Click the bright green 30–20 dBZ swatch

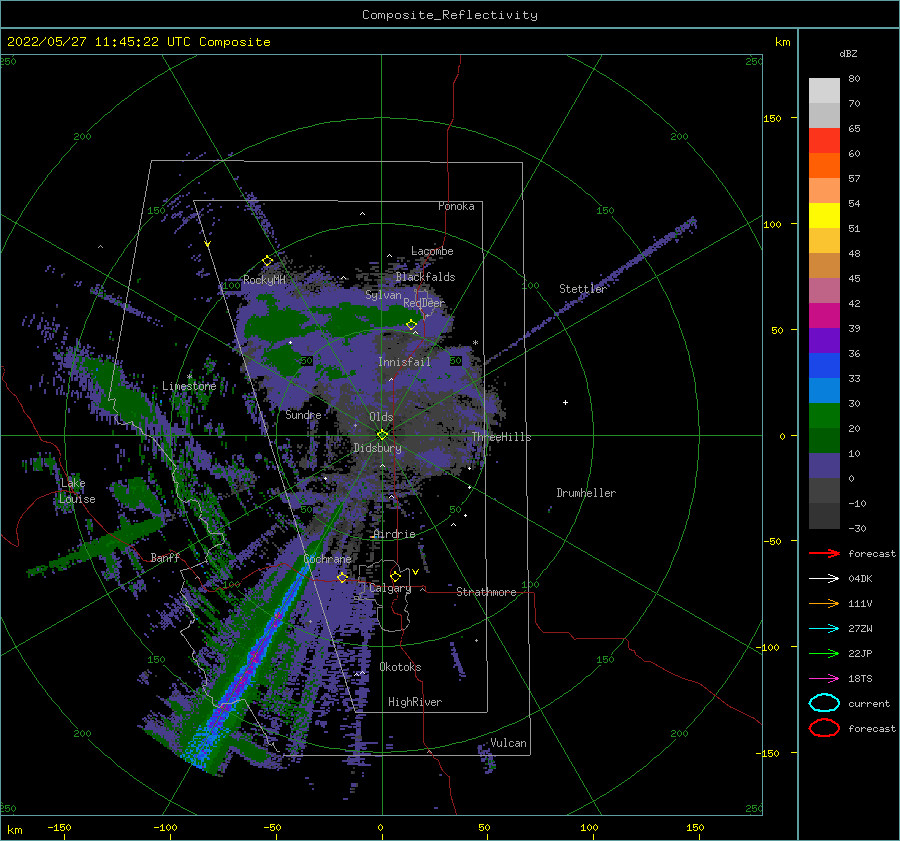pyautogui.click(x=824, y=416)
